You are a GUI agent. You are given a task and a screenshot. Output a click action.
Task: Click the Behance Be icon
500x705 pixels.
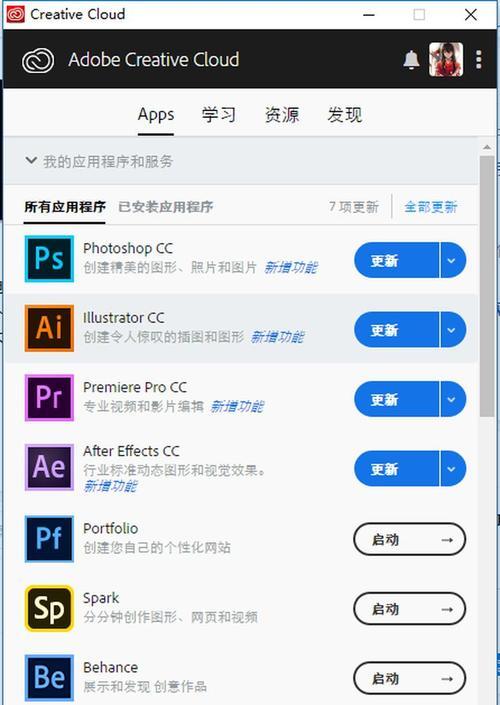coord(49,678)
